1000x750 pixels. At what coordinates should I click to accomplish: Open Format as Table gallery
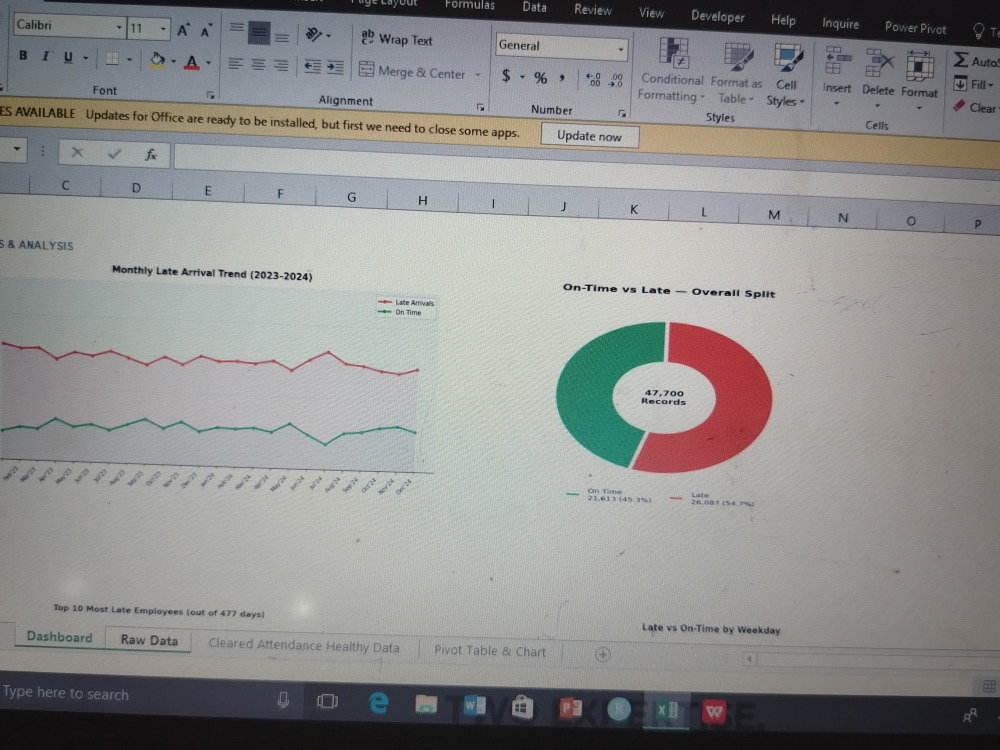[x=736, y=73]
